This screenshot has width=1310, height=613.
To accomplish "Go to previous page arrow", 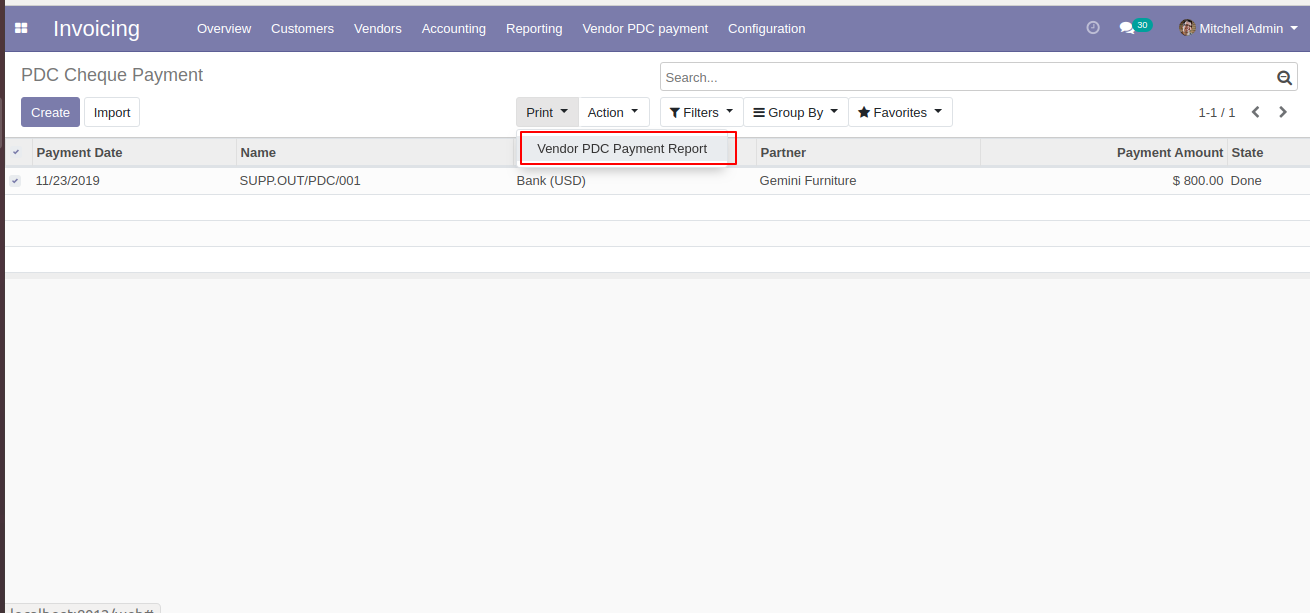I will tap(1256, 112).
